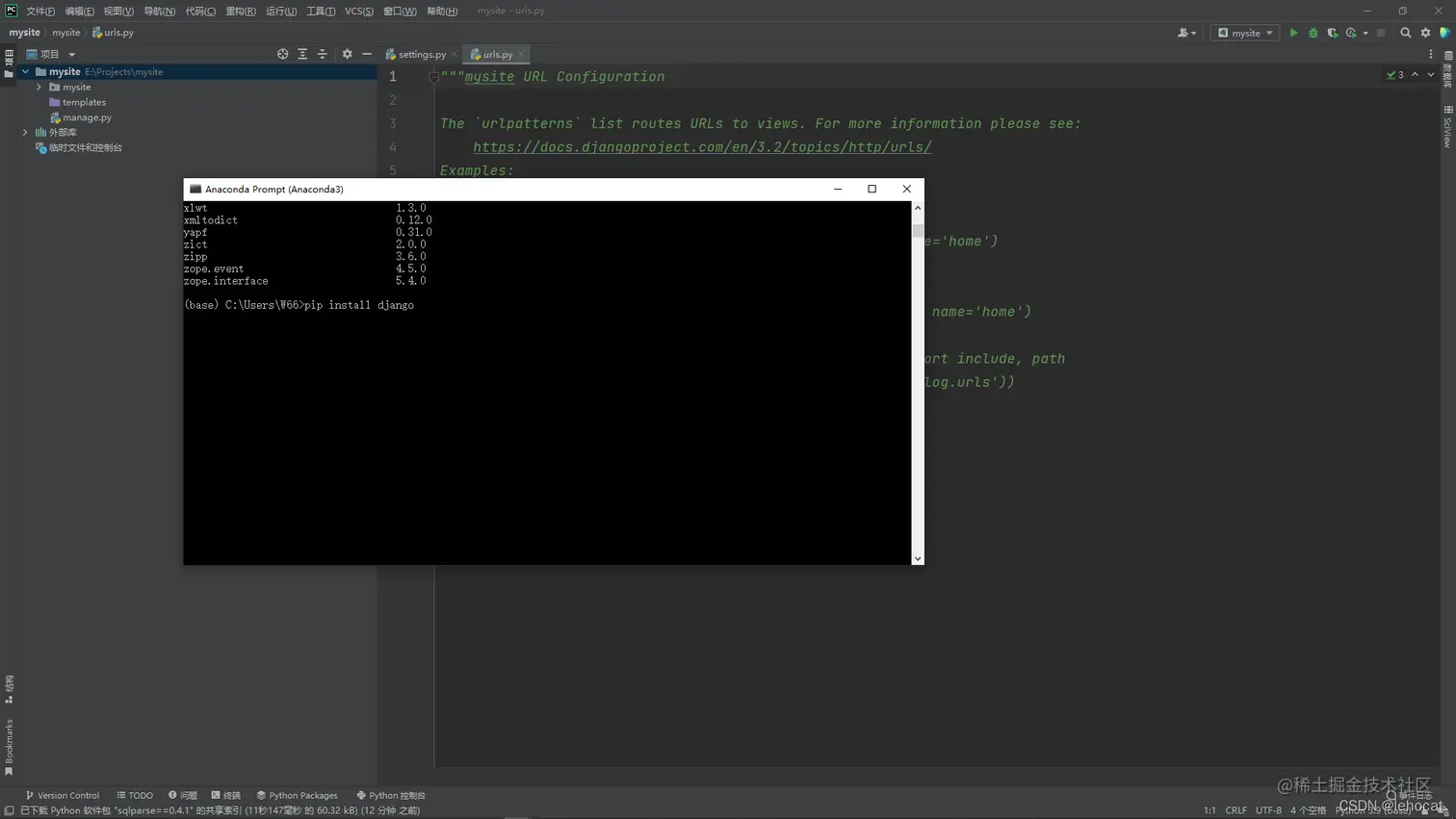Open Search Everywhere magnifier
This screenshot has width=1456, height=819.
1406,33
